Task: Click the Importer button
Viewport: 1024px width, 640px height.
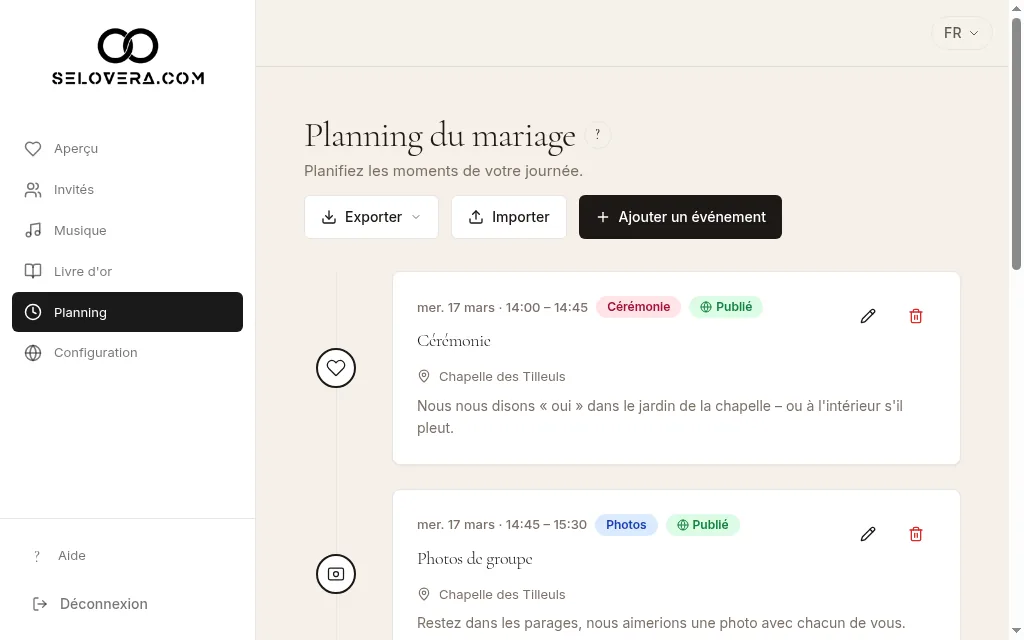Action: [x=509, y=217]
